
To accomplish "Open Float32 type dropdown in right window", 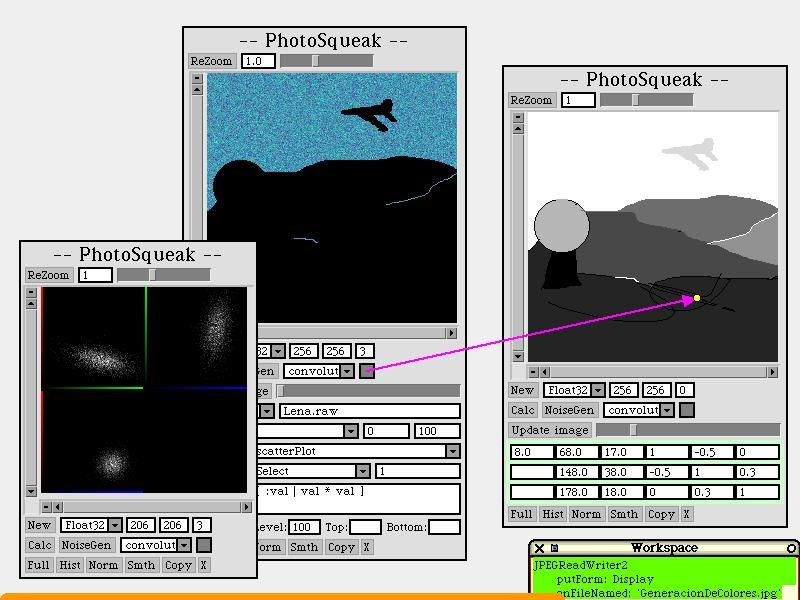I will [x=598, y=390].
